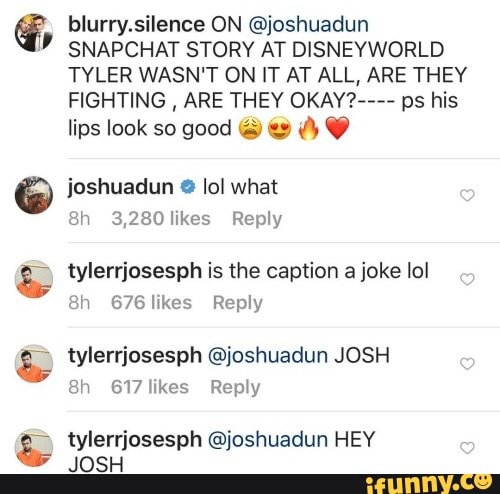Like joshuadun's 'lol what' comment
Image resolution: width=500 pixels, height=494 pixels.
click(467, 195)
